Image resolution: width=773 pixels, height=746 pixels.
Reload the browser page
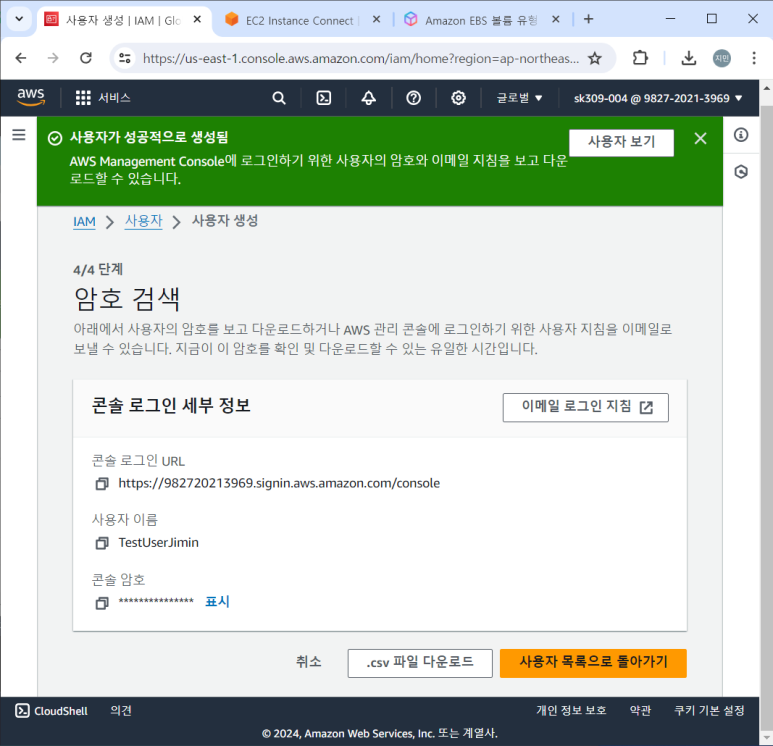coord(86,58)
